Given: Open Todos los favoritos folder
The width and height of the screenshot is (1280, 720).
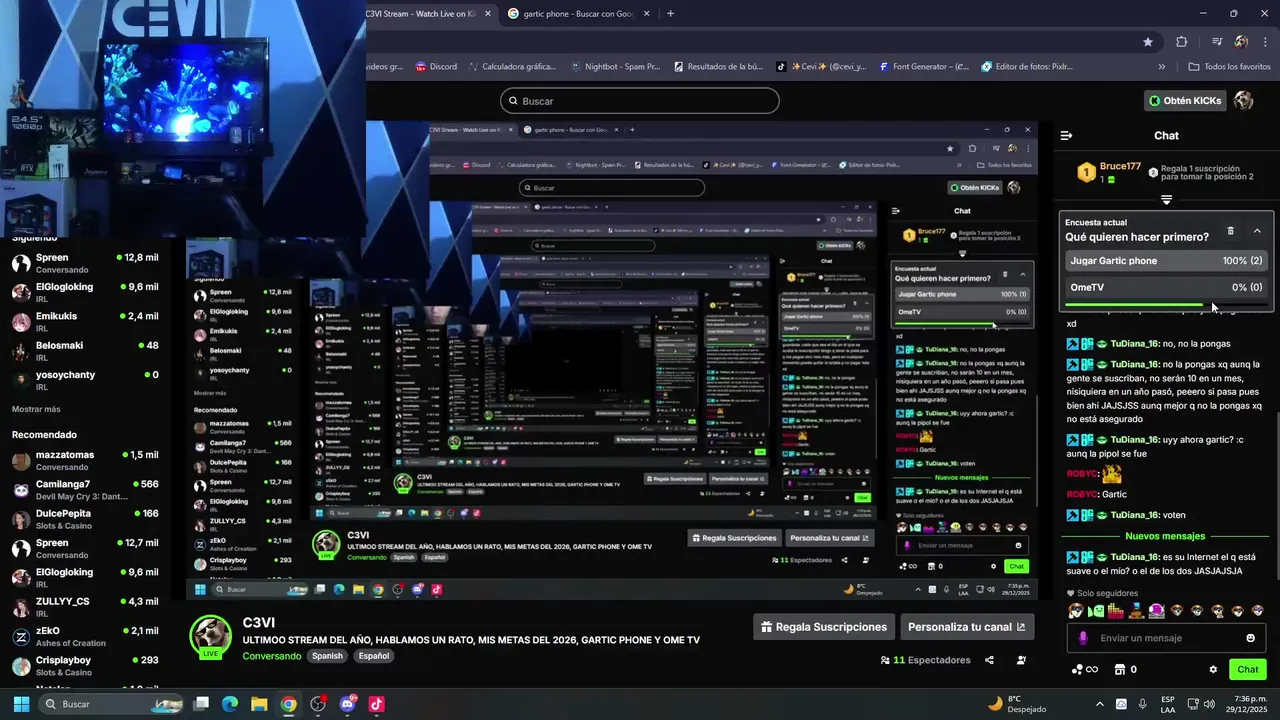Looking at the screenshot, I should click(1229, 67).
